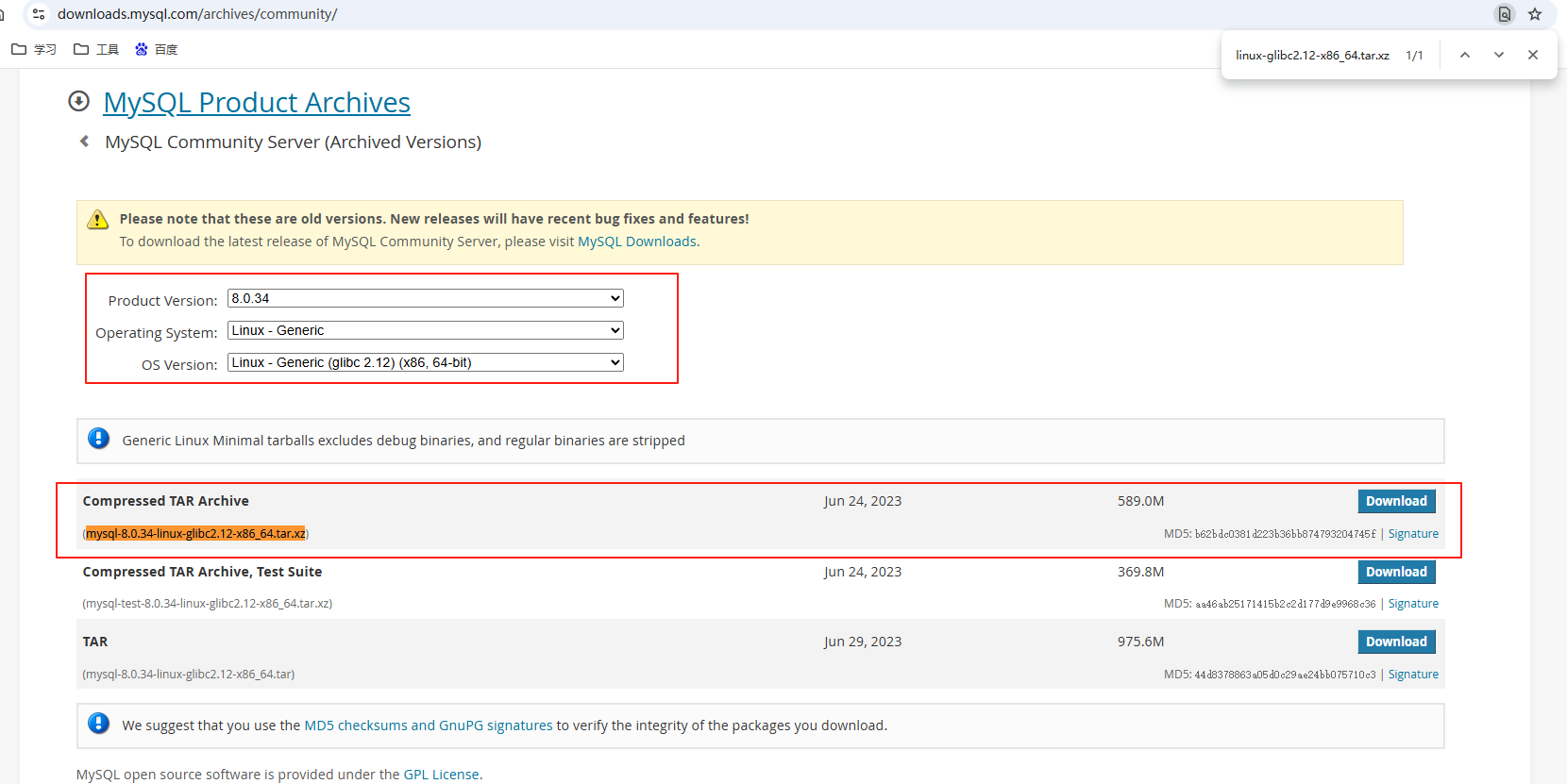Image resolution: width=1567 pixels, height=784 pixels.
Task: Click highlighted mysql-8.0.34-linux-glibc2.12-x86_64.tar.xz filename
Action: (x=195, y=534)
